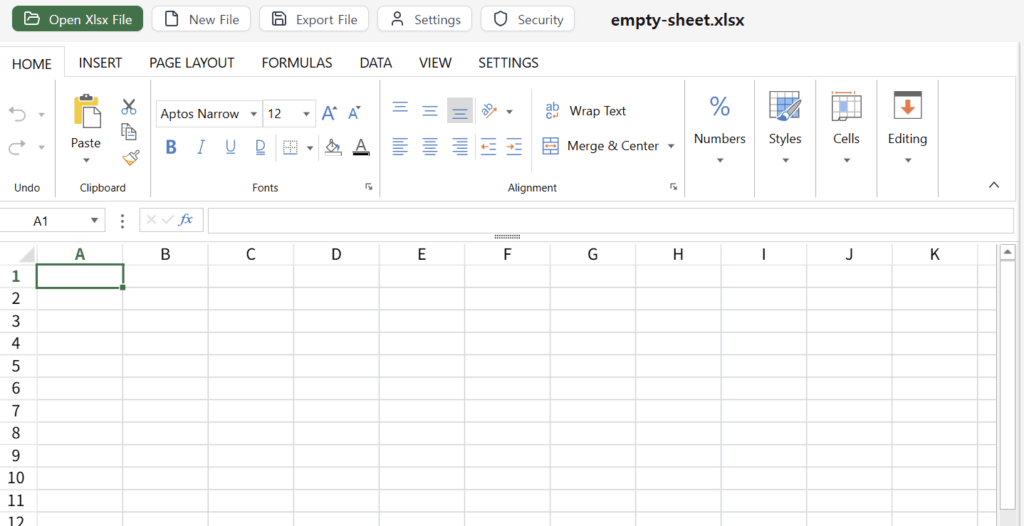This screenshot has width=1024, height=526.
Task: Open the PAGE LAYOUT tab
Action: [x=192, y=62]
